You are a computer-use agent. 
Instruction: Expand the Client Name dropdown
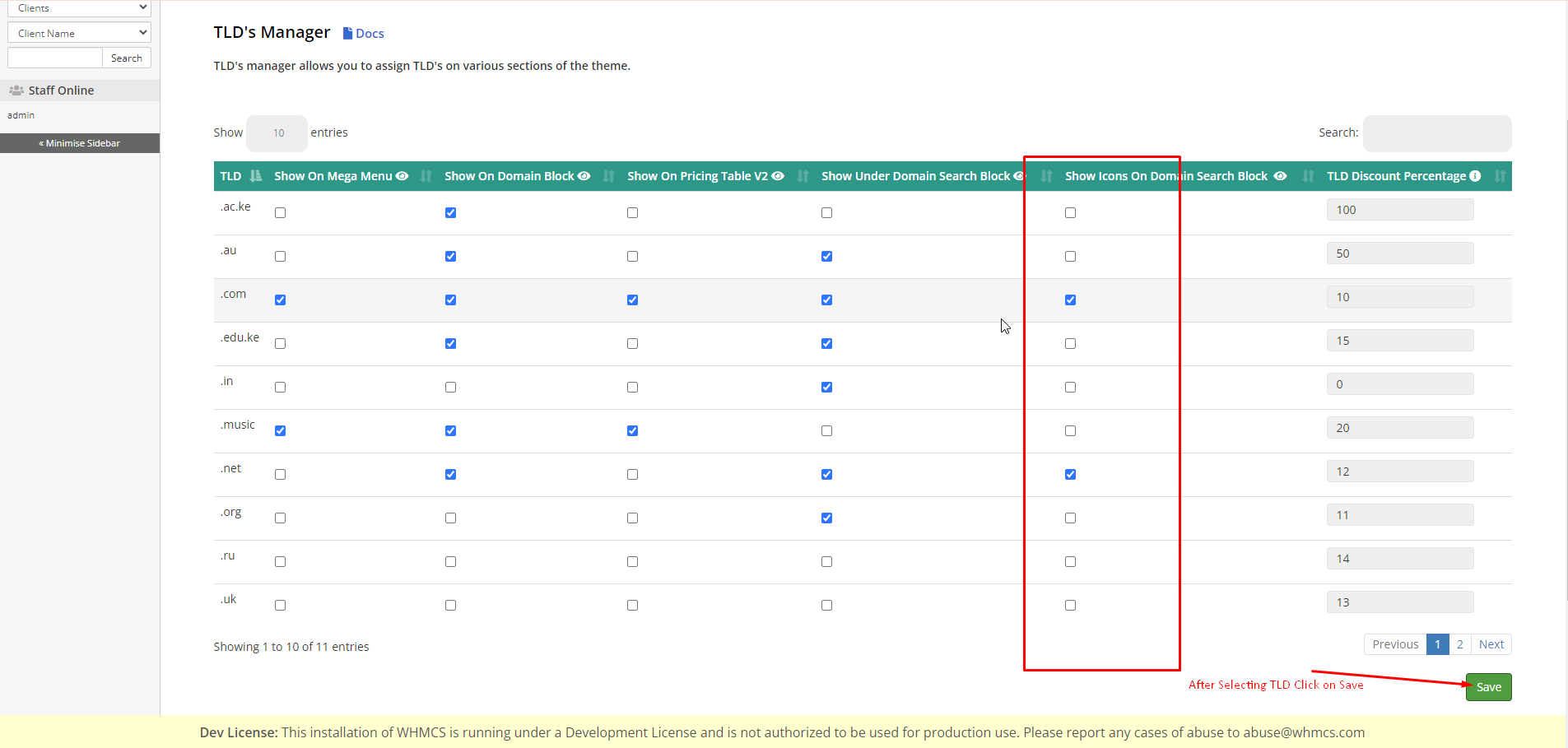(79, 33)
